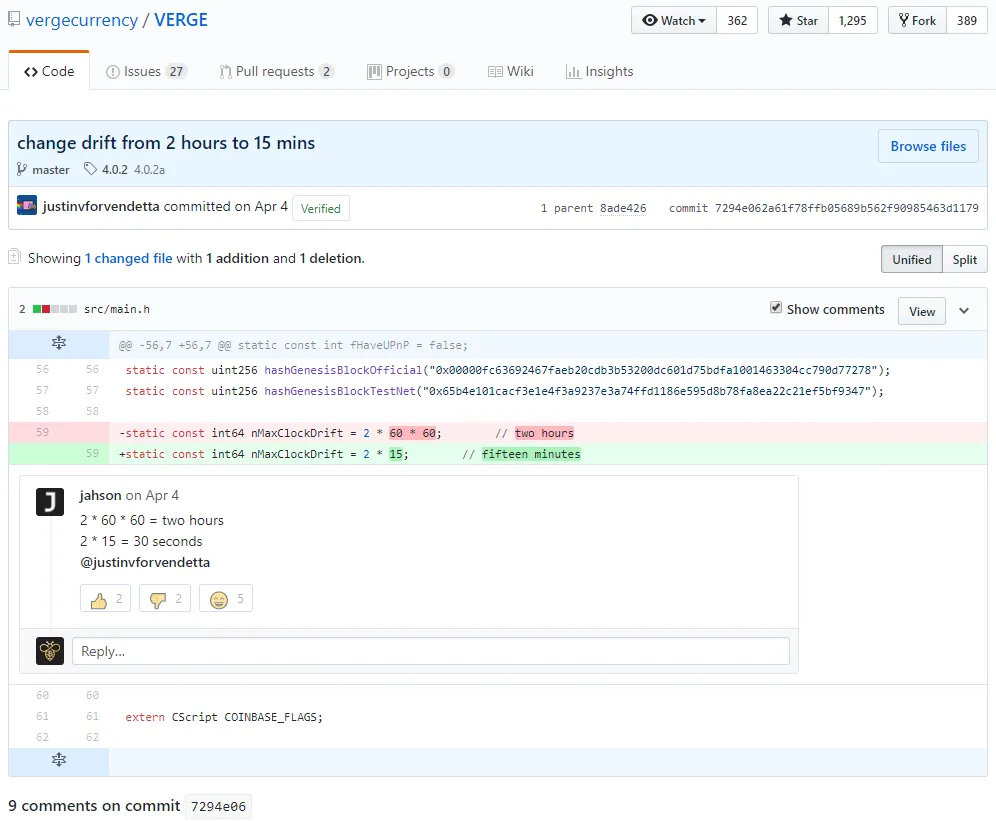Click the laughing emoji reaction button
996x821 pixels.
point(225,599)
